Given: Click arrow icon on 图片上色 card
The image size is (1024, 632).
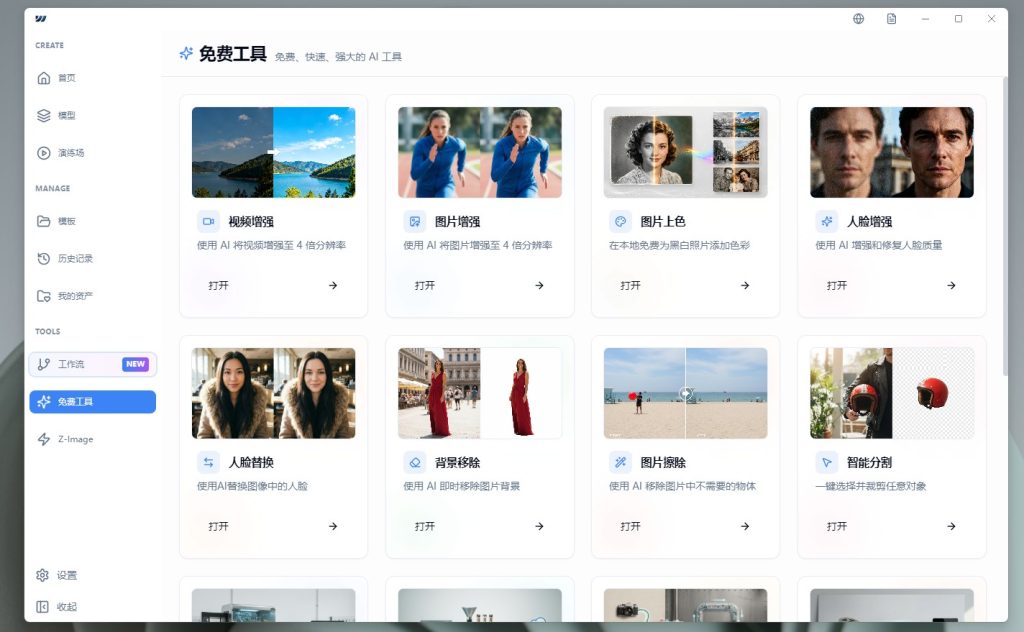Looking at the screenshot, I should click(745, 285).
